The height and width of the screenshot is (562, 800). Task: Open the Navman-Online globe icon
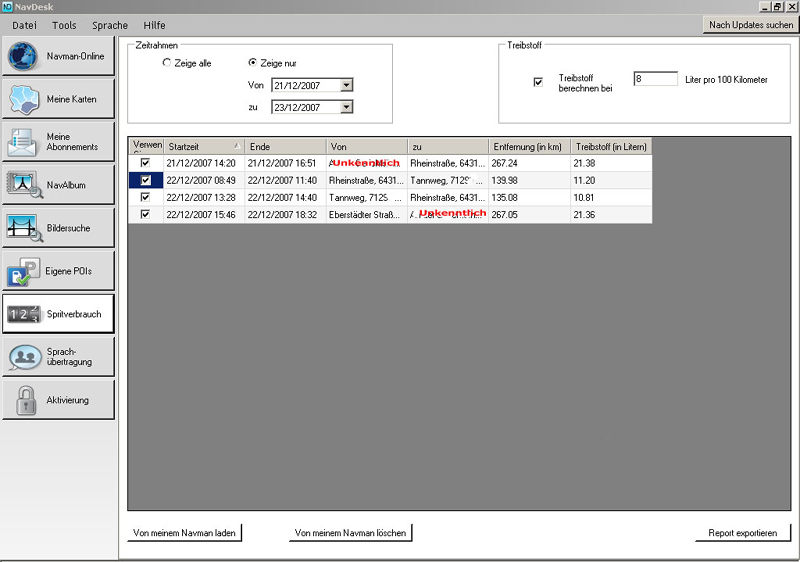[24, 56]
